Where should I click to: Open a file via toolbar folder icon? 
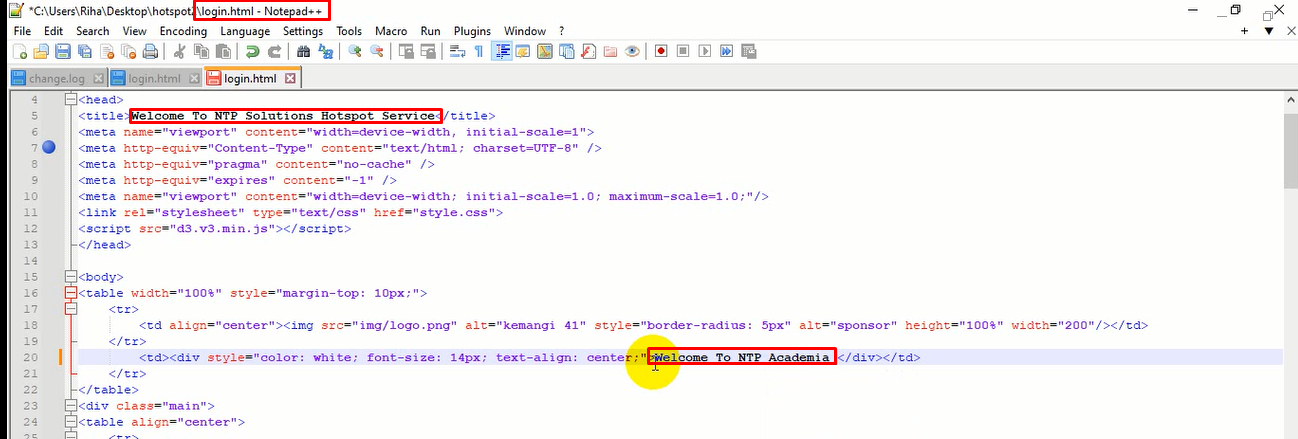40,50
